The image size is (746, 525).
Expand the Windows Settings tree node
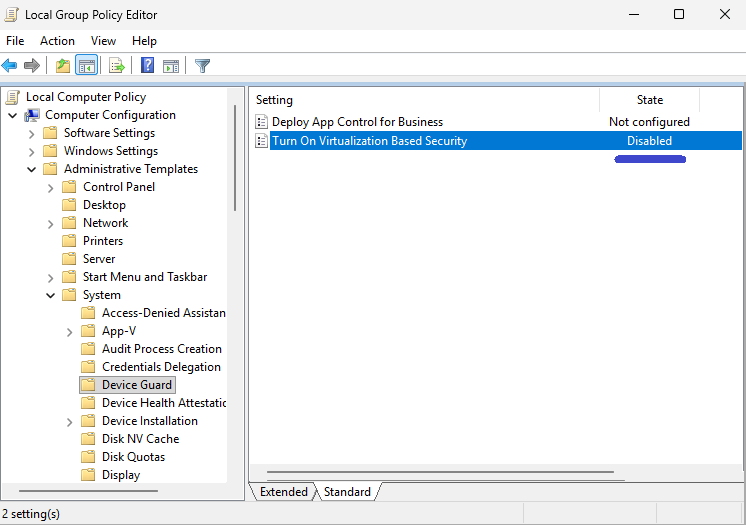coord(32,151)
